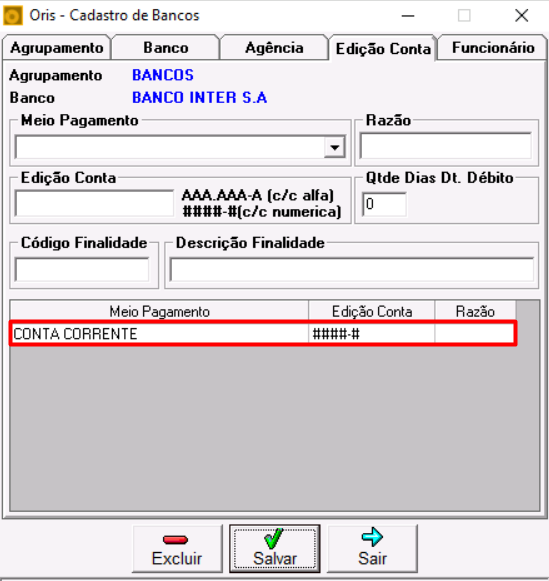Click the Sair button with the arrow
The image size is (549, 581).
pos(372,549)
